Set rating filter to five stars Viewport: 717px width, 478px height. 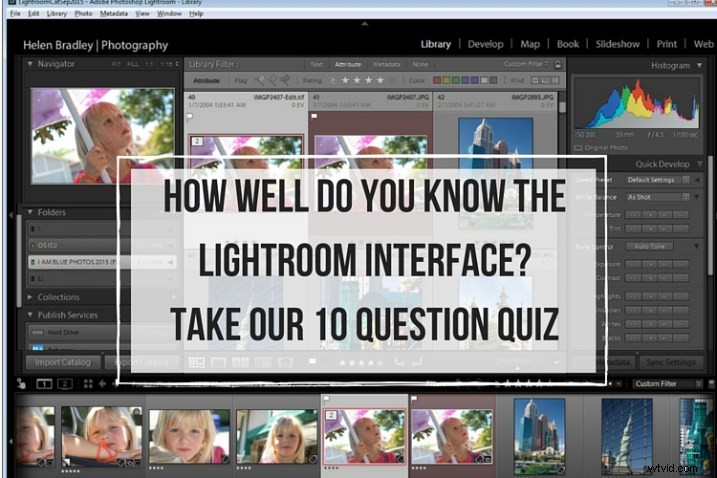392,81
